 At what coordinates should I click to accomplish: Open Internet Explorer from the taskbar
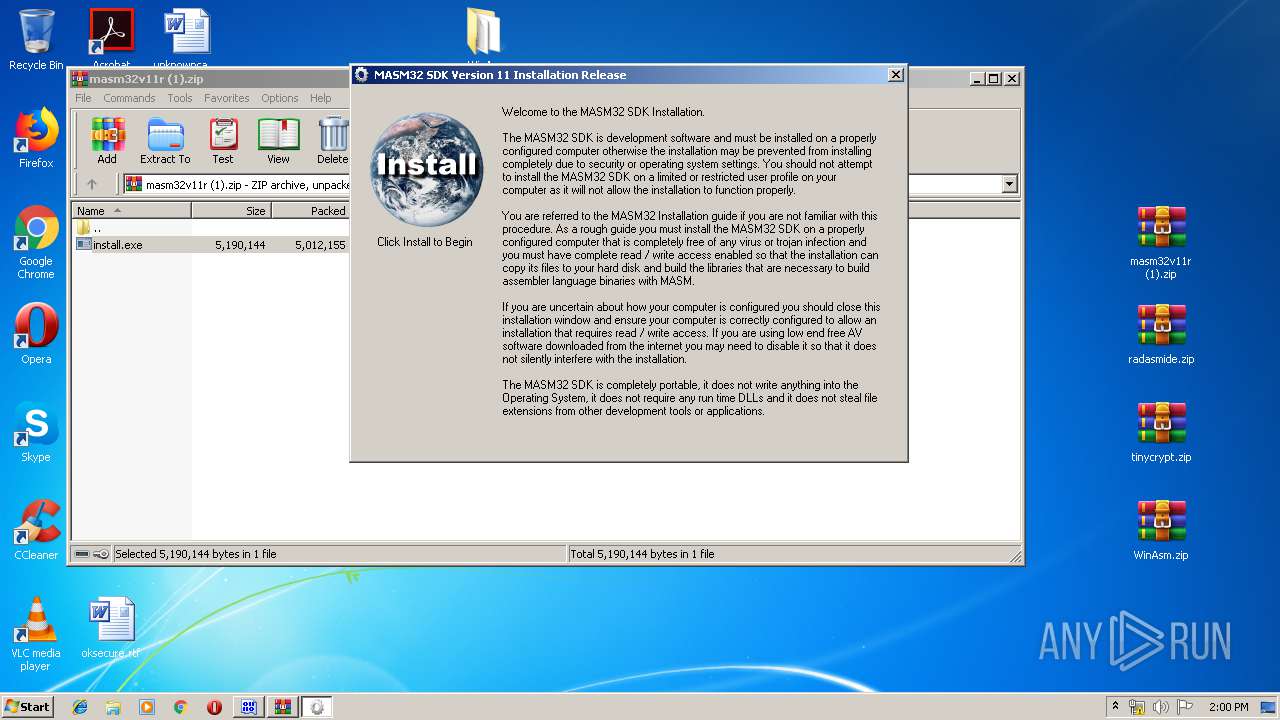coord(80,707)
